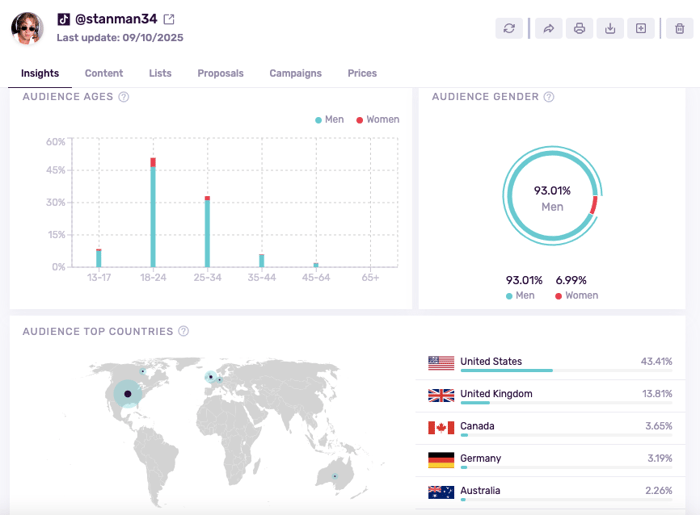Print the influencer report
Viewport: 700px width, 515px height.
(579, 28)
